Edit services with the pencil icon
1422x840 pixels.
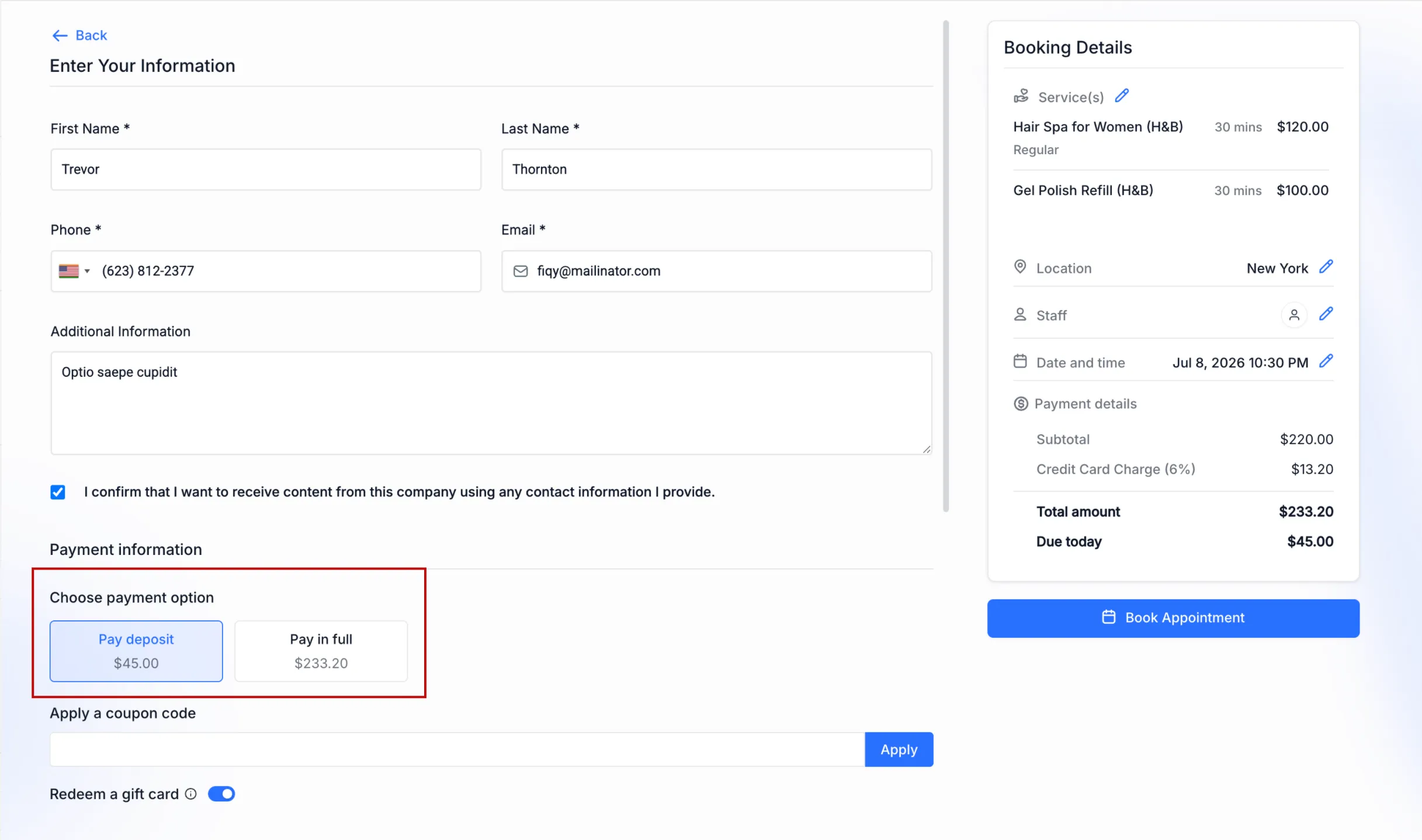tap(1122, 96)
